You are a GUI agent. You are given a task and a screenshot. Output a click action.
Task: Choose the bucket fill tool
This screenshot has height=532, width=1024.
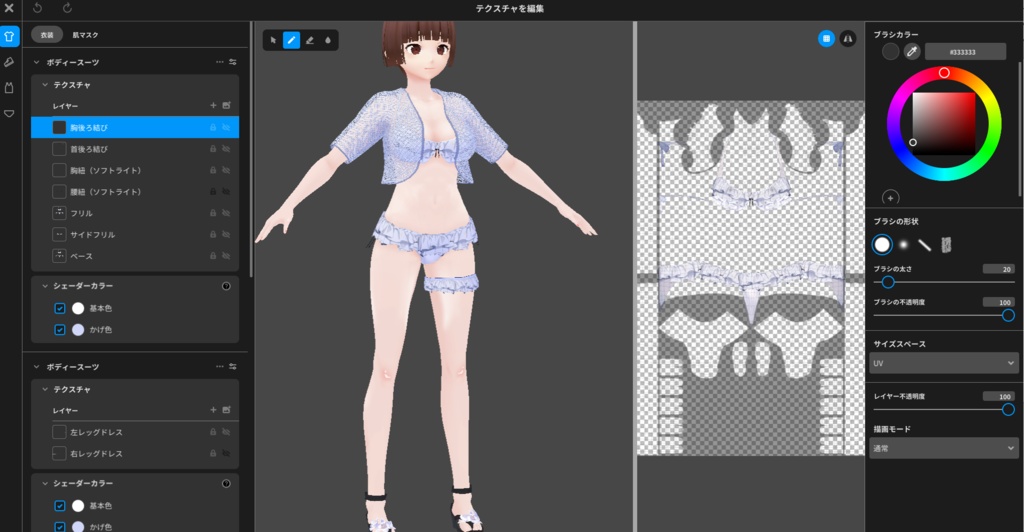(x=328, y=40)
